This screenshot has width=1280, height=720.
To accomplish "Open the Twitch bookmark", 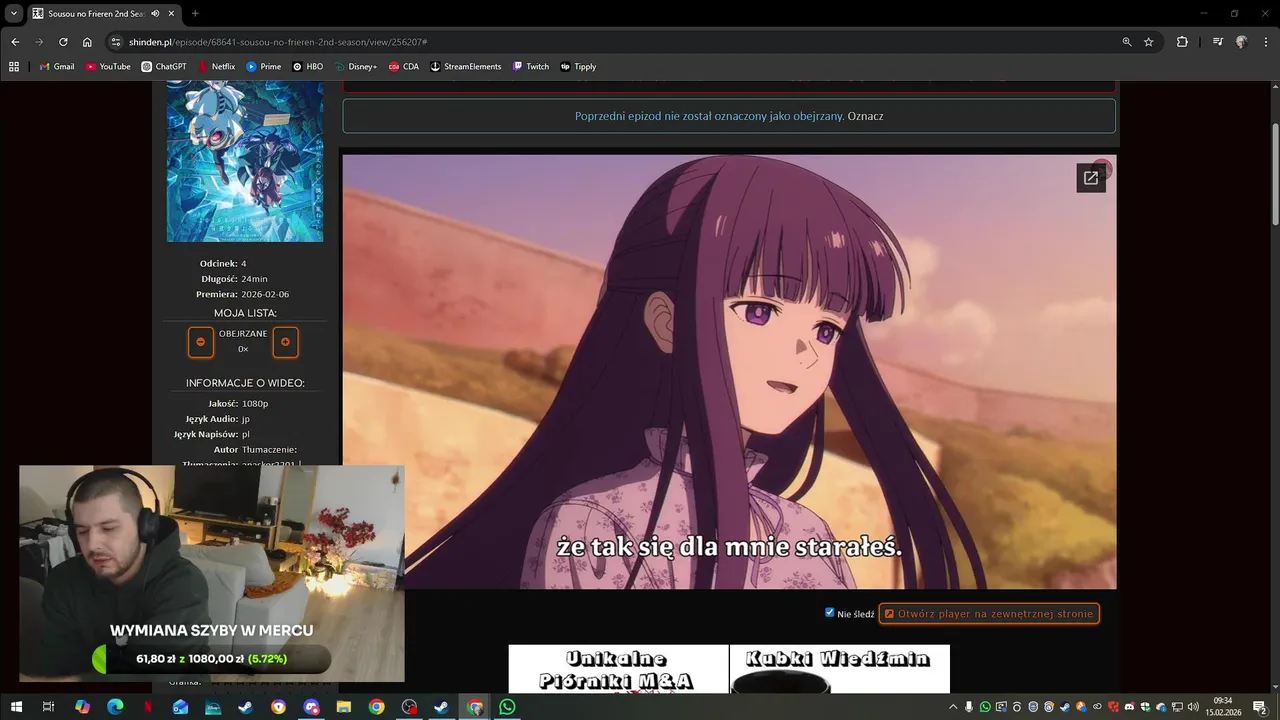I will 531,67.
